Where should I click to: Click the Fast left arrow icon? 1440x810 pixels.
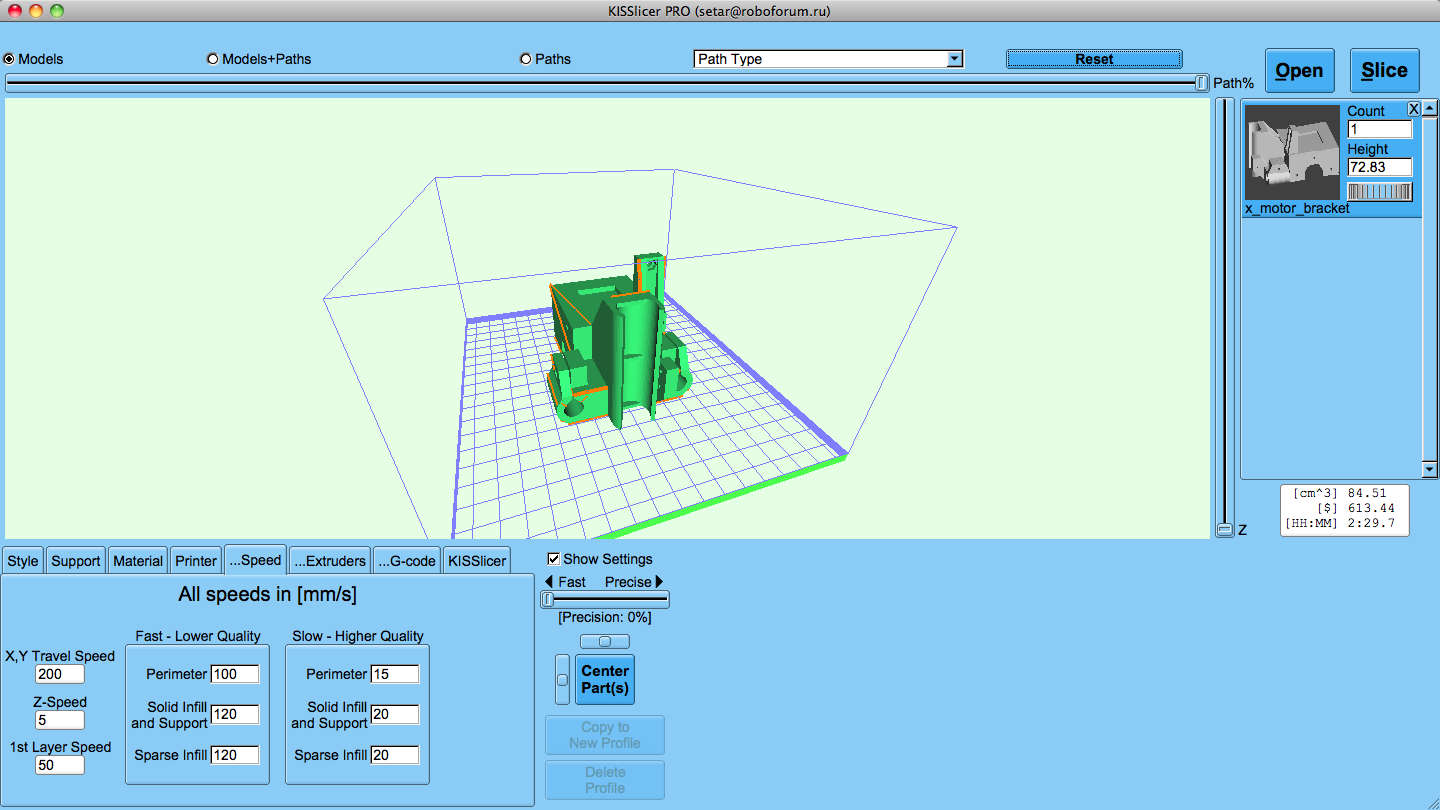pyautogui.click(x=549, y=582)
